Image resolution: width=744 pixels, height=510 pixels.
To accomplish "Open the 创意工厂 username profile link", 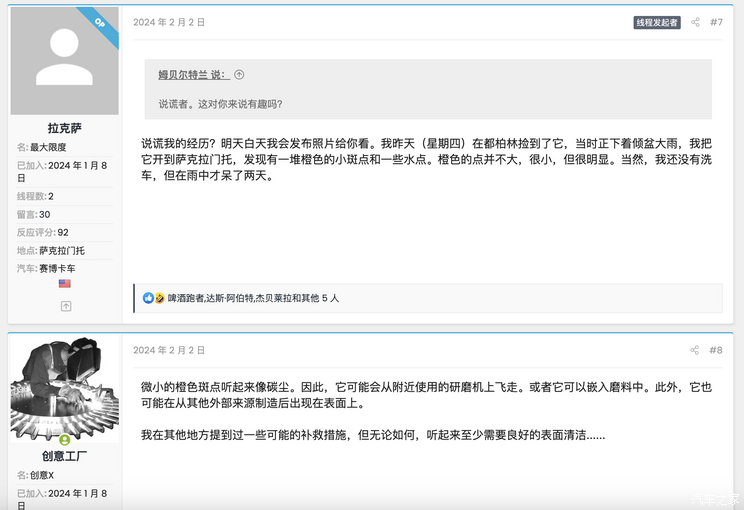I will tap(65, 456).
